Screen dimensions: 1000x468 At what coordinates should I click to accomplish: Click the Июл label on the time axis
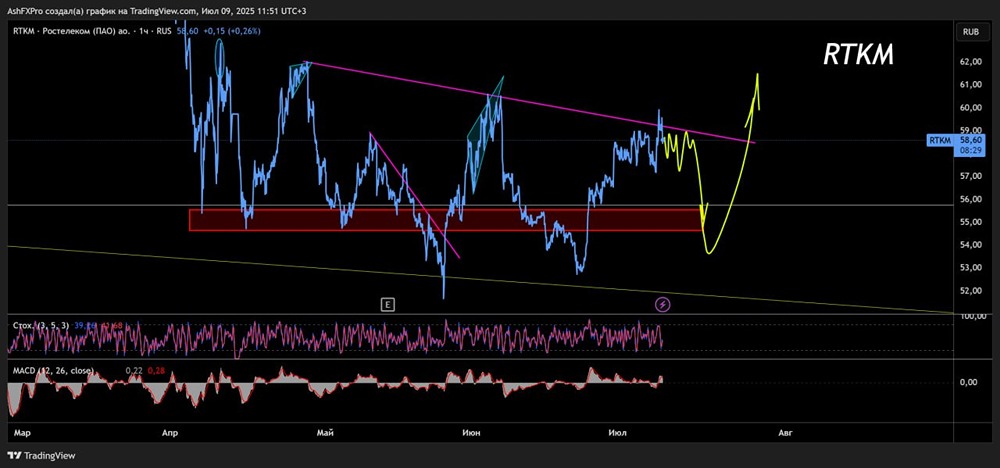(x=617, y=434)
